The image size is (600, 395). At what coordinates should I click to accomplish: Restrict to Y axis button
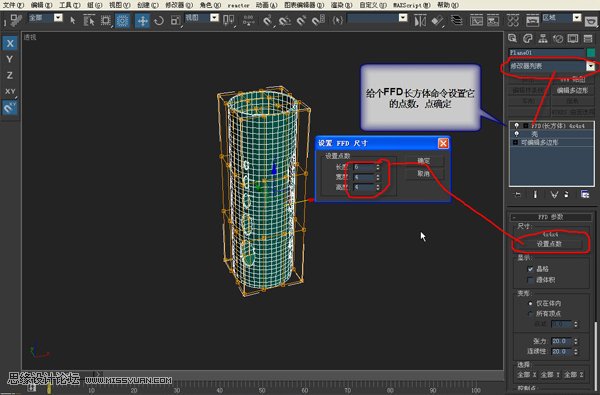coord(10,59)
